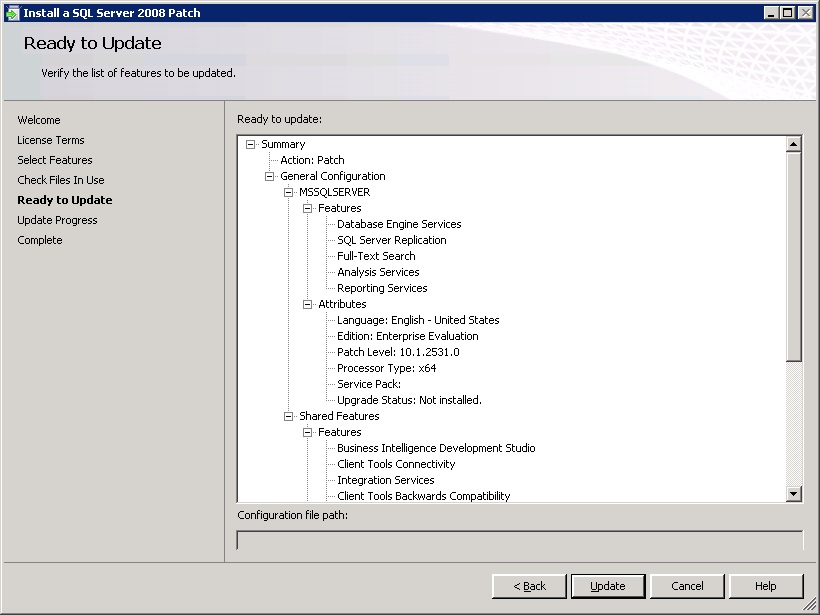
Task: Select 'Database Engine Services' in the tree
Action: click(399, 224)
